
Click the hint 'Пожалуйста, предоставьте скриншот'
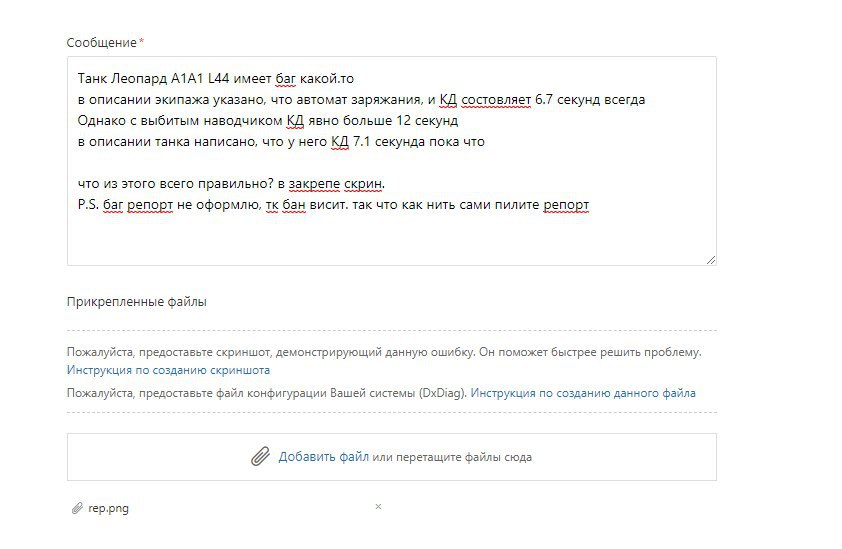click(x=384, y=352)
